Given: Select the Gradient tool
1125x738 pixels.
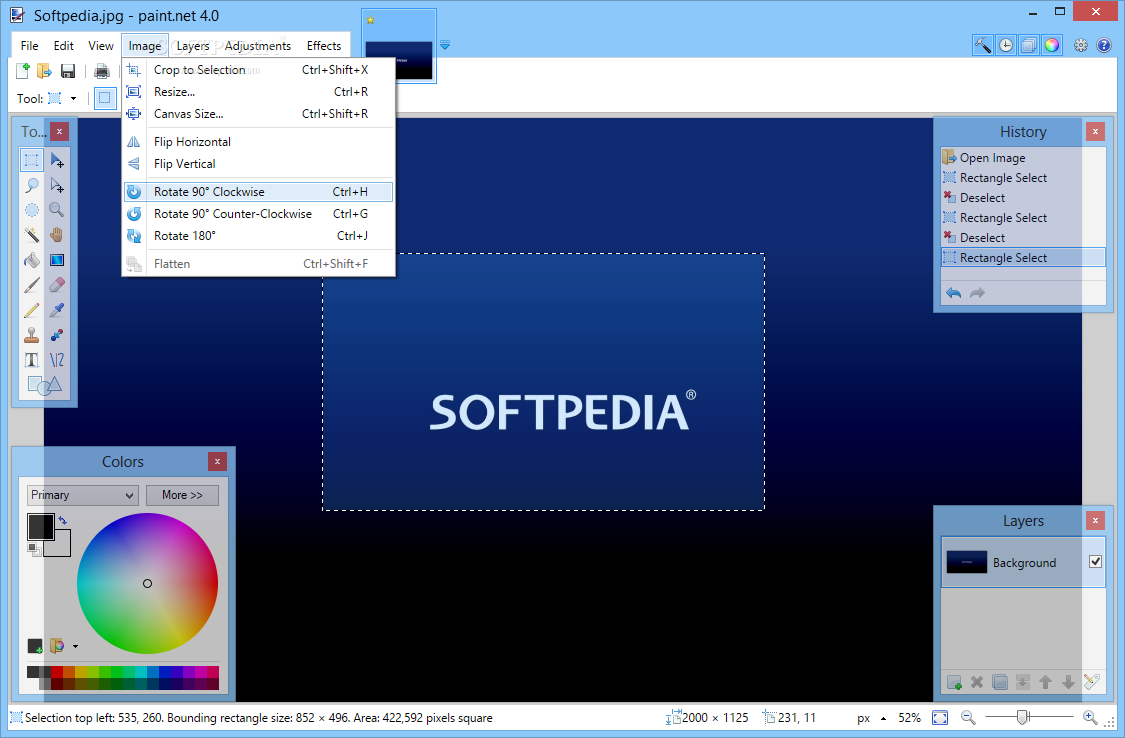Looking at the screenshot, I should pos(57,260).
